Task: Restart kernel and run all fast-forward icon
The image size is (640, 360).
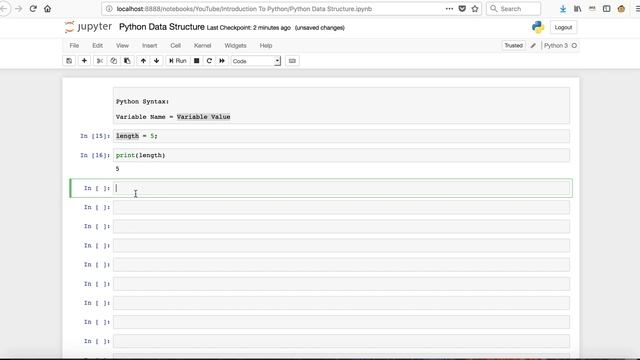Action: tap(222, 61)
